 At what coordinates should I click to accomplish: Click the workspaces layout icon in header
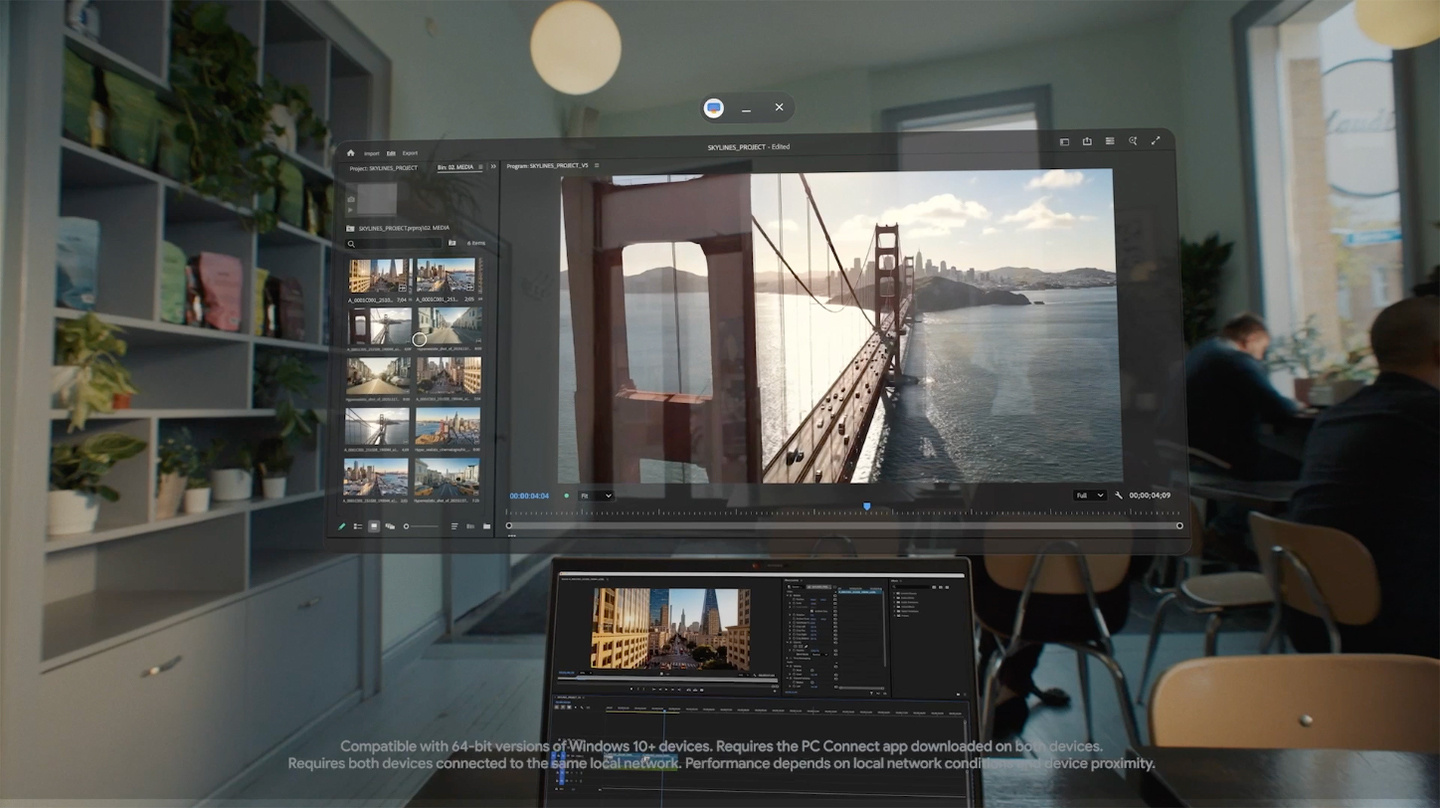[x=1064, y=142]
